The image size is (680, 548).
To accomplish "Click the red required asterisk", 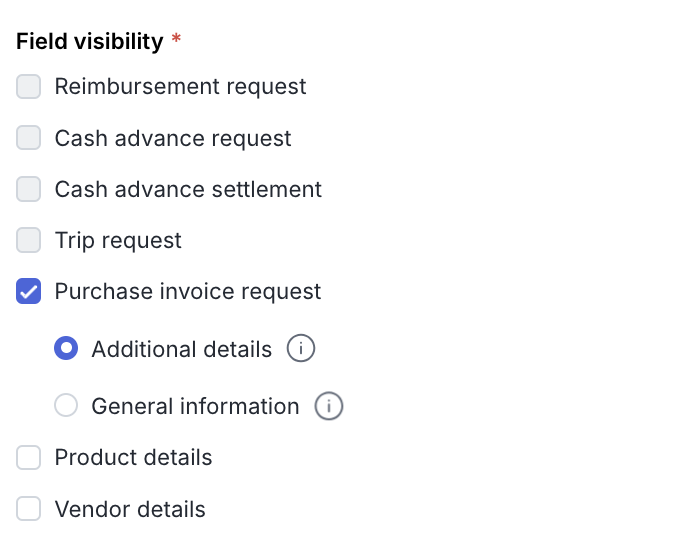I will point(177,40).
